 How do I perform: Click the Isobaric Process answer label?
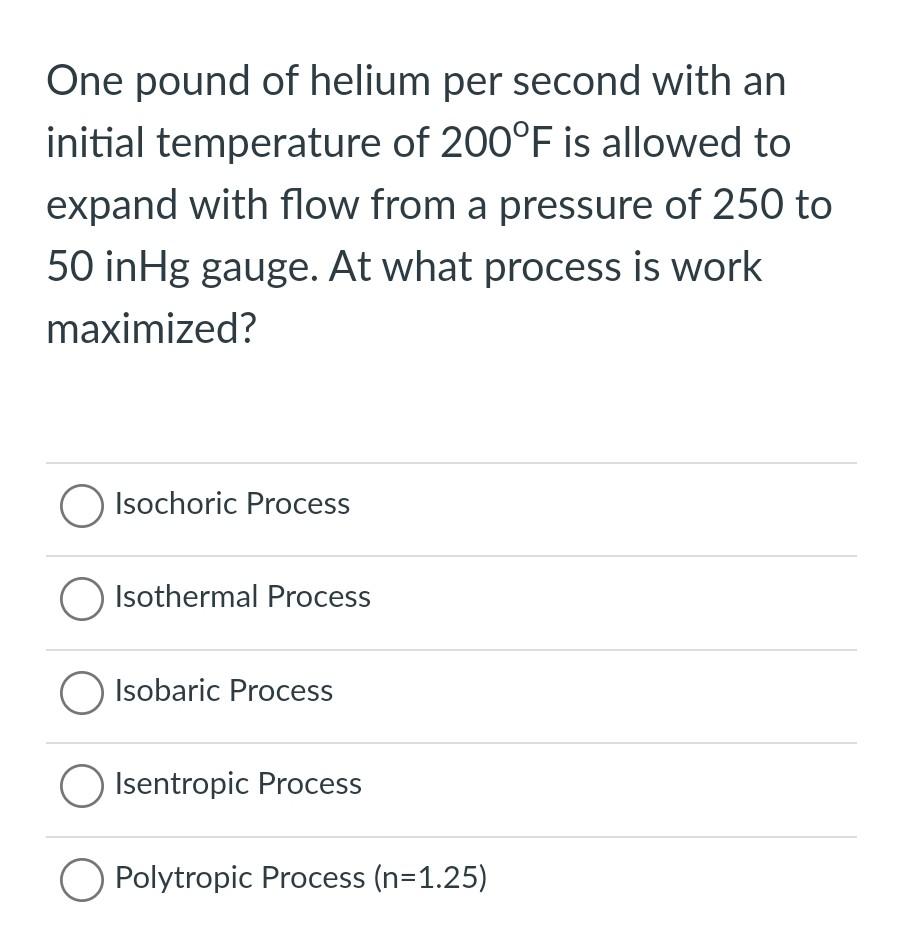[224, 692]
